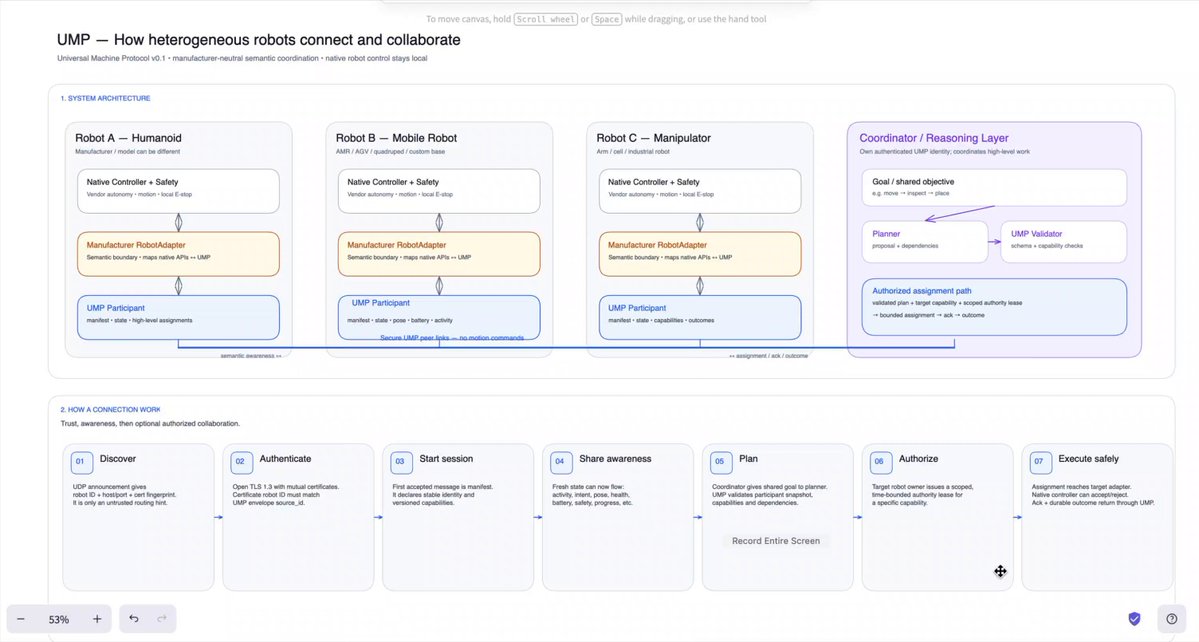Click the 'Authorized assignment path' box
The height and width of the screenshot is (642, 1199).
994,306
